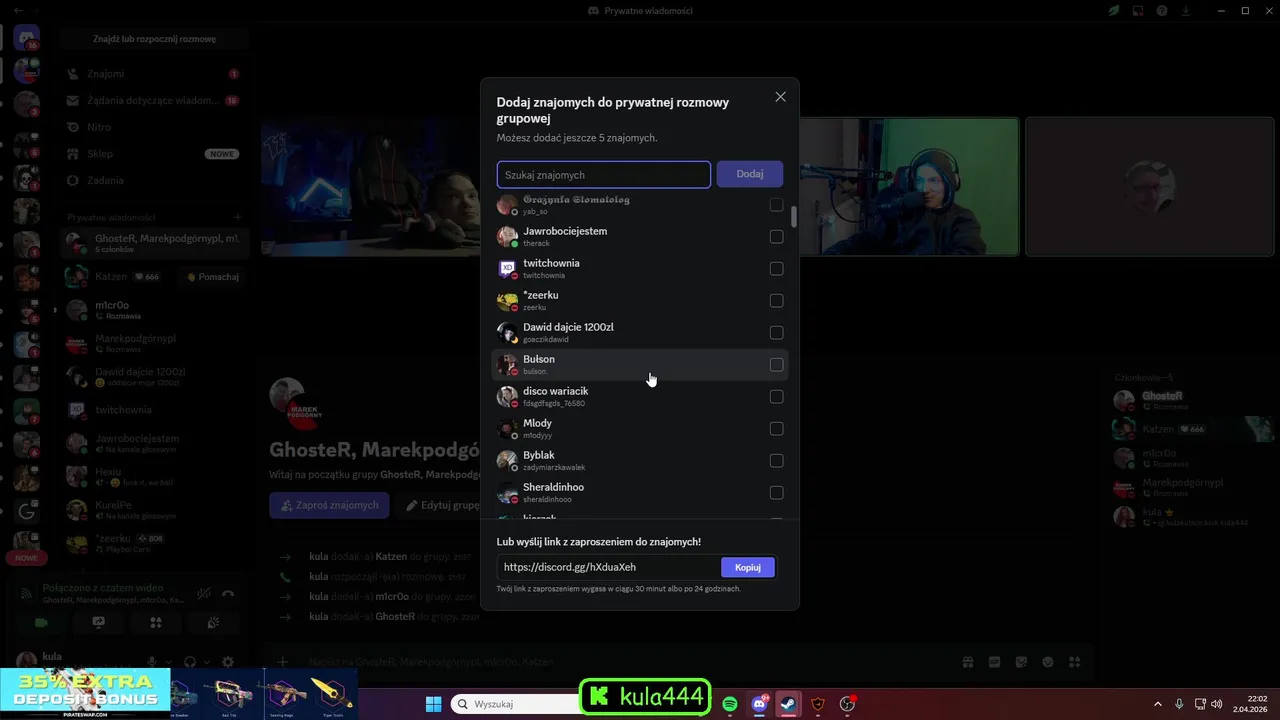Tick the checkbox for Dawid dajcie 1200zl
The image size is (1280, 720).
776,333
